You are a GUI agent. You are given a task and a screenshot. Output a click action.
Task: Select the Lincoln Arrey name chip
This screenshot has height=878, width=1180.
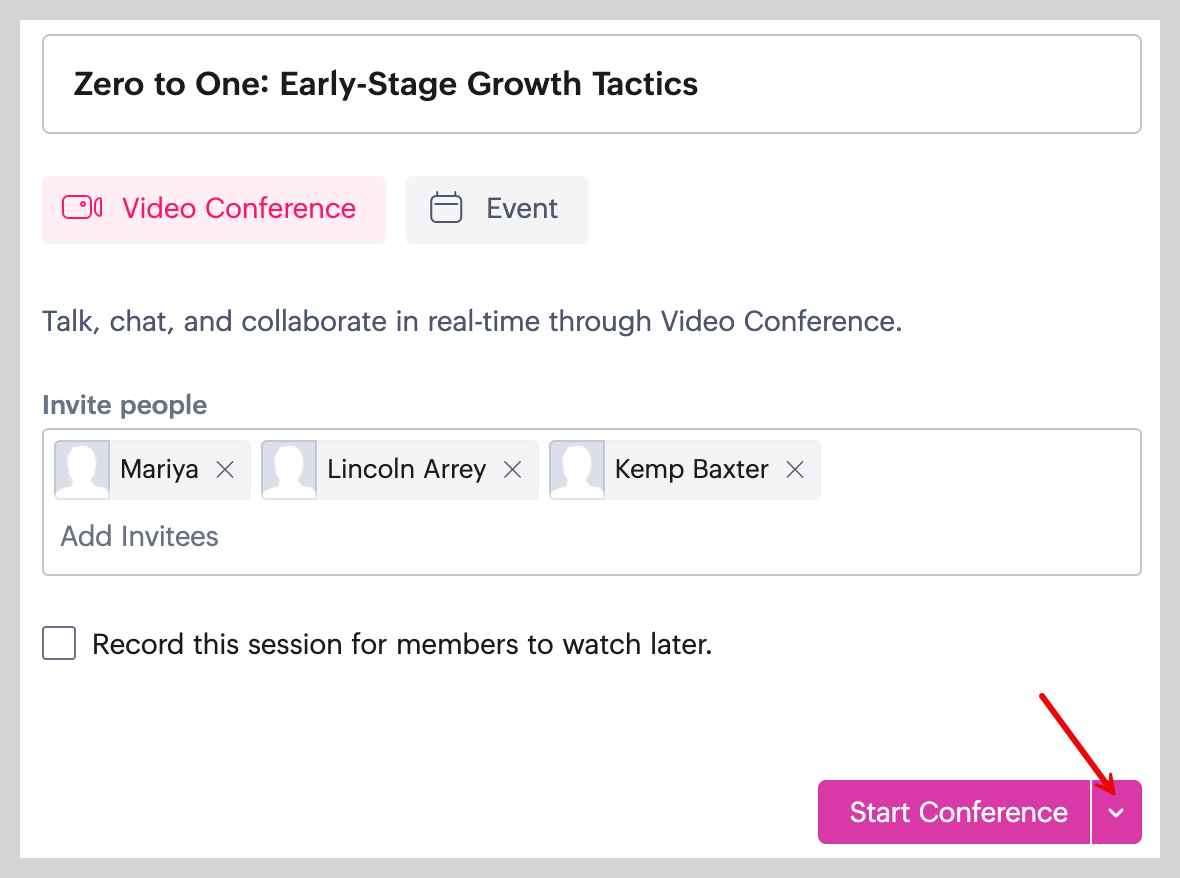click(x=406, y=469)
